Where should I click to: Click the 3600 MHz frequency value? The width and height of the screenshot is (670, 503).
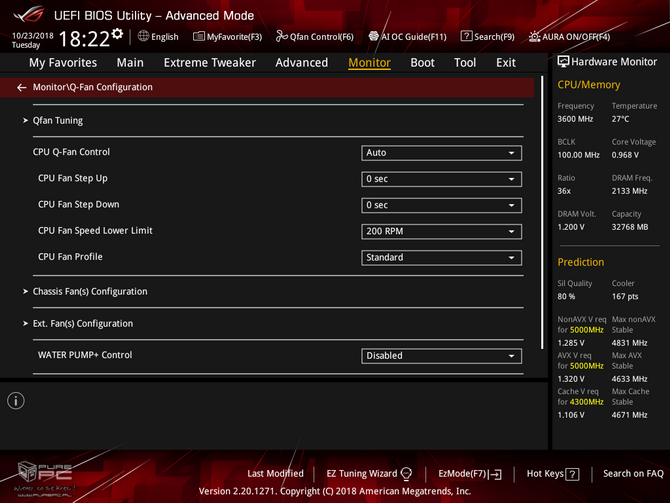point(575,119)
